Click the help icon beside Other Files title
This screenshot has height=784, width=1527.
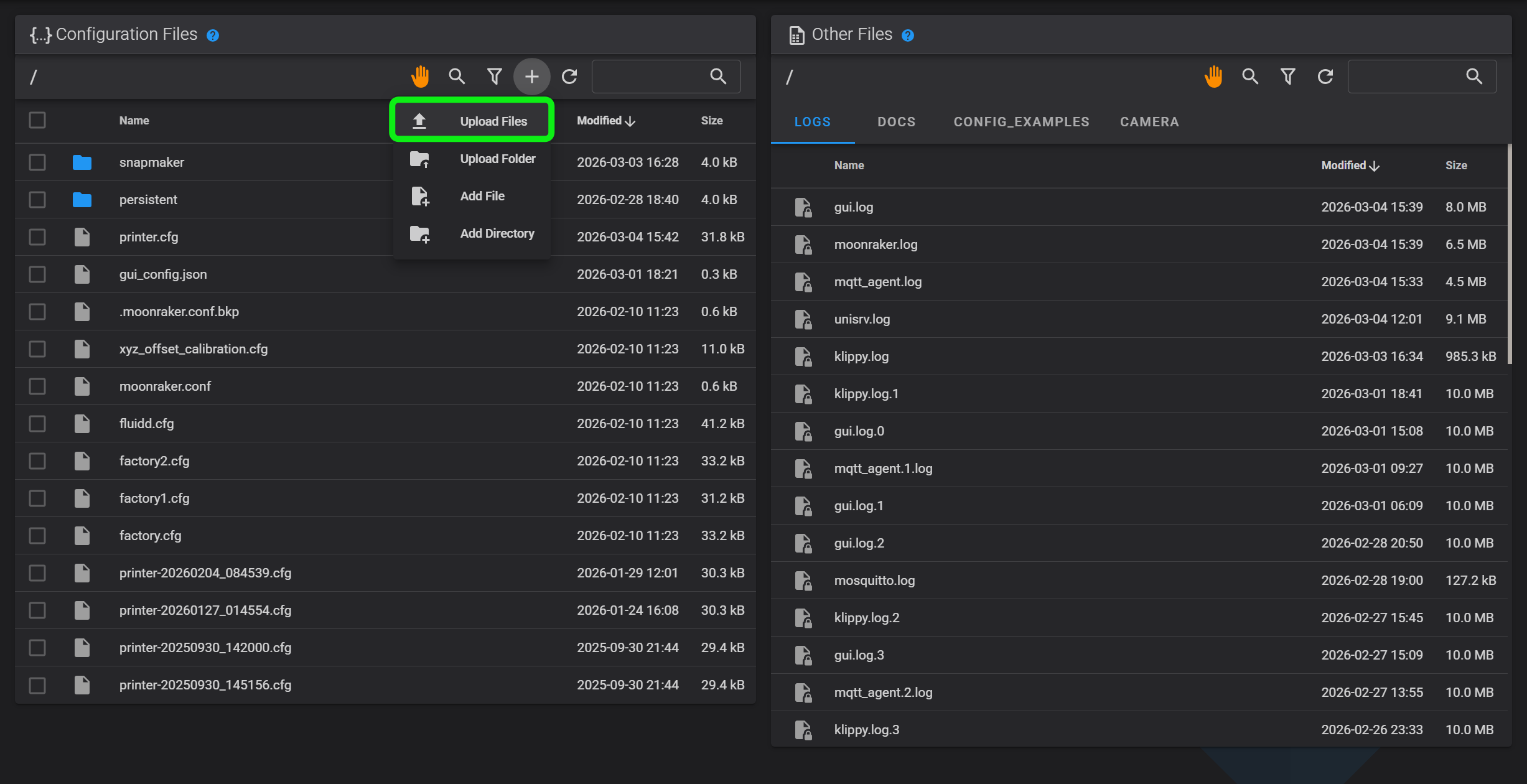(x=908, y=35)
